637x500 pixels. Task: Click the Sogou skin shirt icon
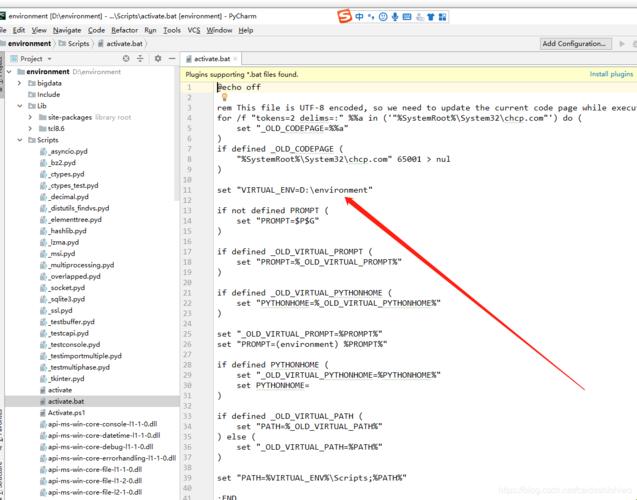pyautogui.click(x=431, y=17)
